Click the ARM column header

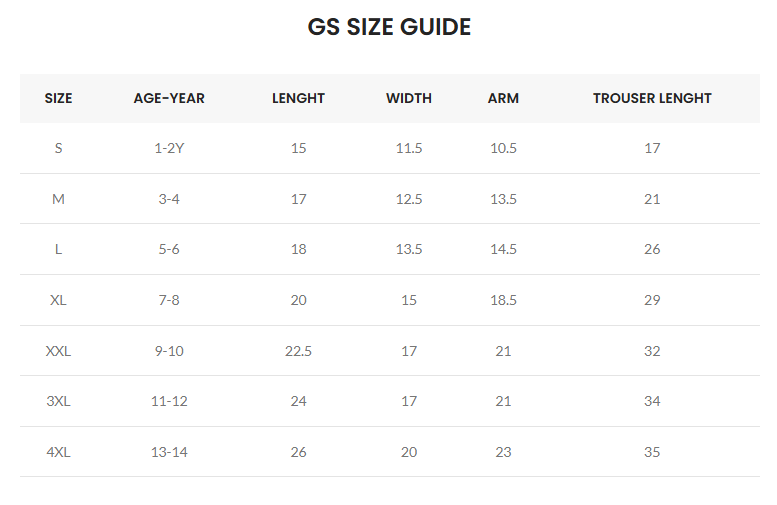503,98
